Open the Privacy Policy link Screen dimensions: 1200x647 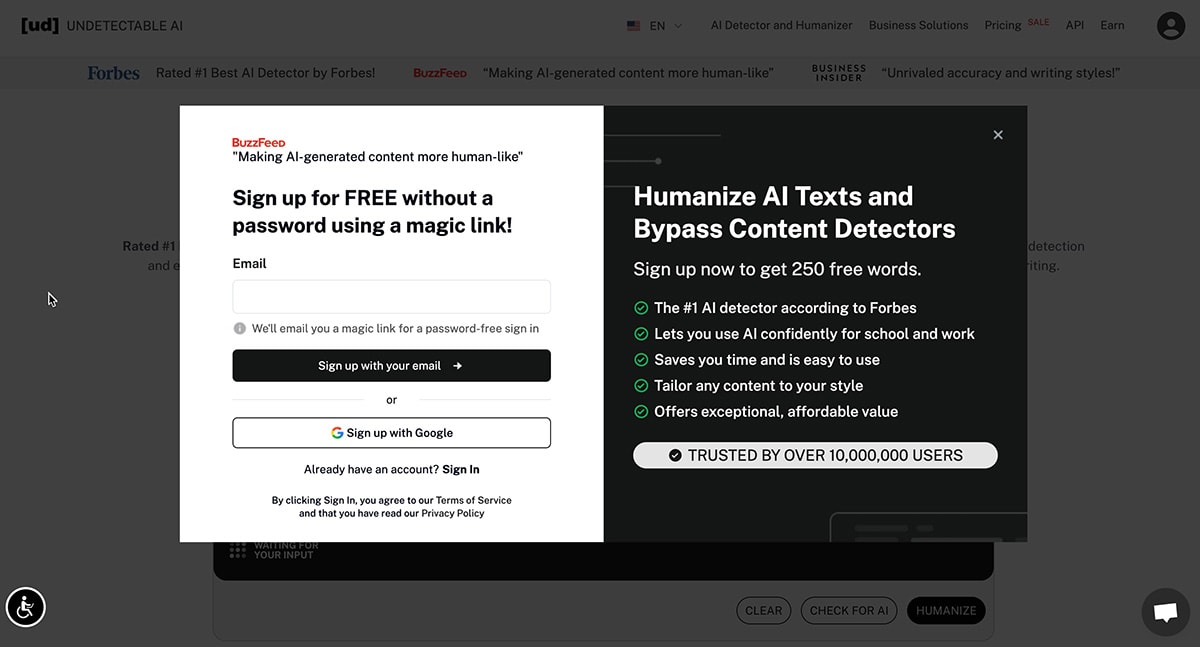(x=452, y=513)
